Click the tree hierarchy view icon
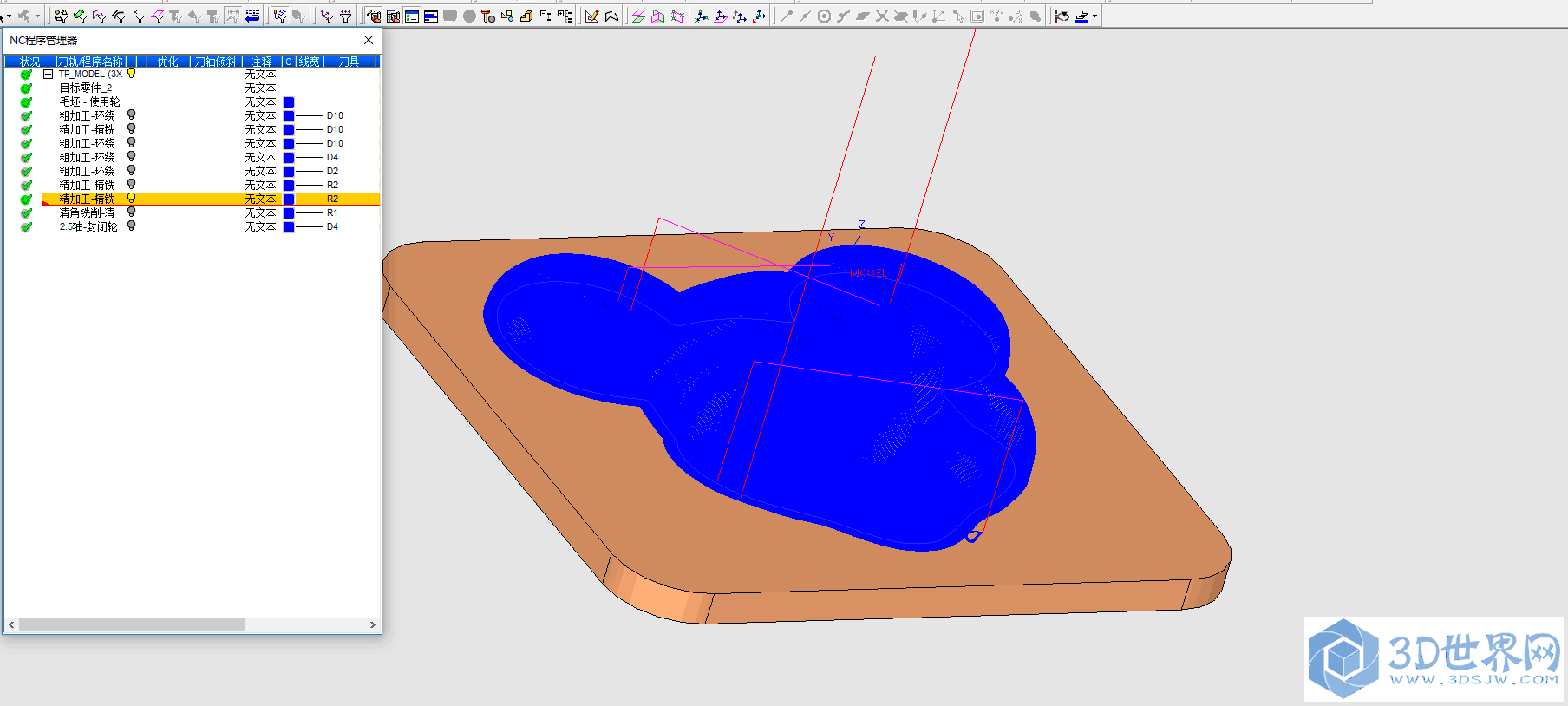The width and height of the screenshot is (1568, 706). tap(565, 16)
